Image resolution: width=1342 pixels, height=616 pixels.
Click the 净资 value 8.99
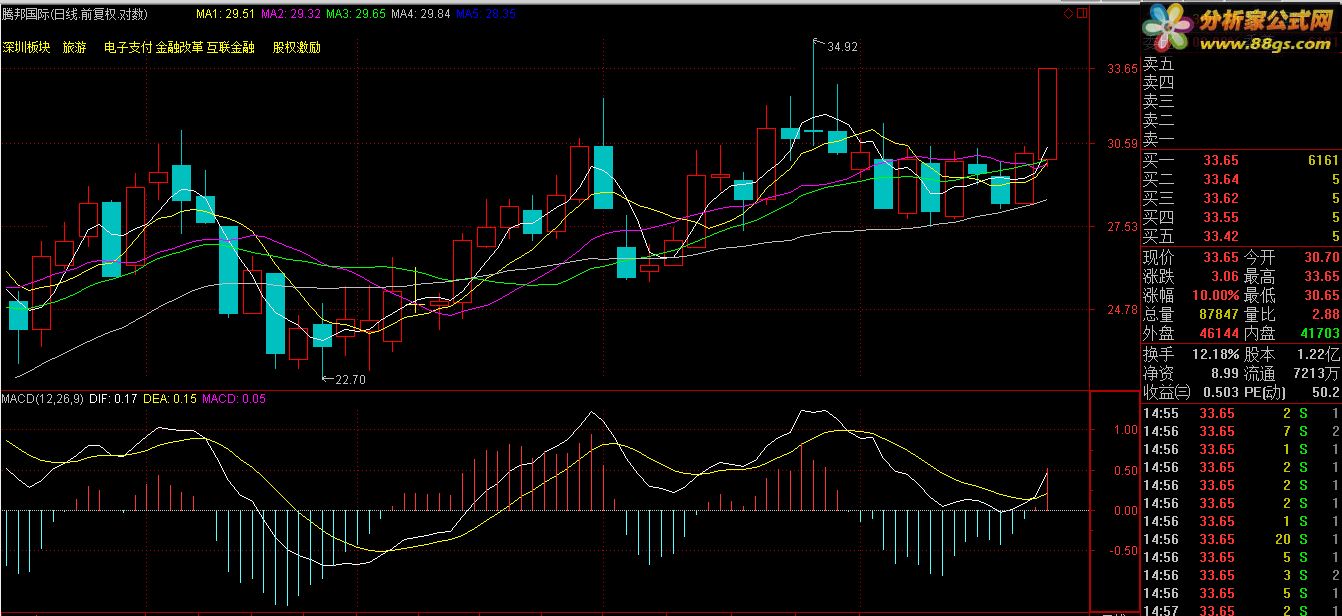(x=1225, y=374)
